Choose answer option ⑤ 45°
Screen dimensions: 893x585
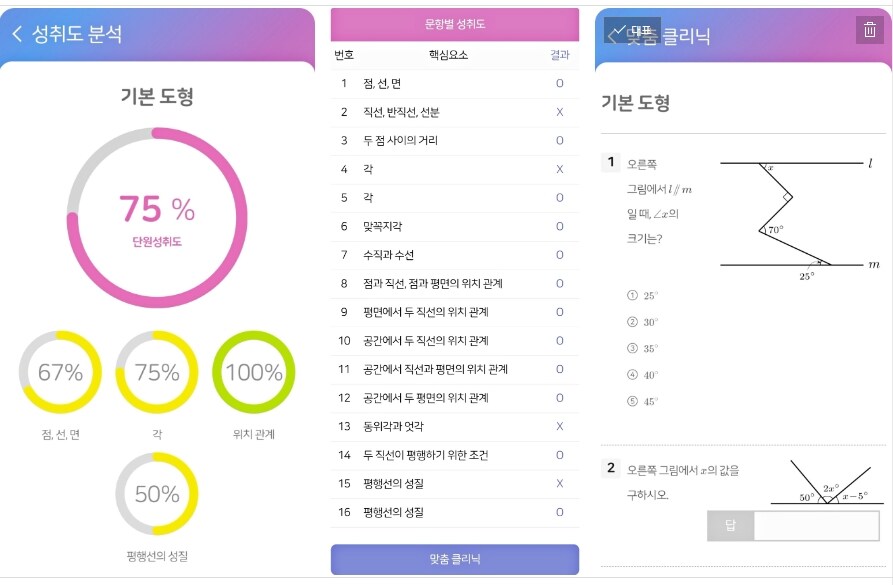642,401
